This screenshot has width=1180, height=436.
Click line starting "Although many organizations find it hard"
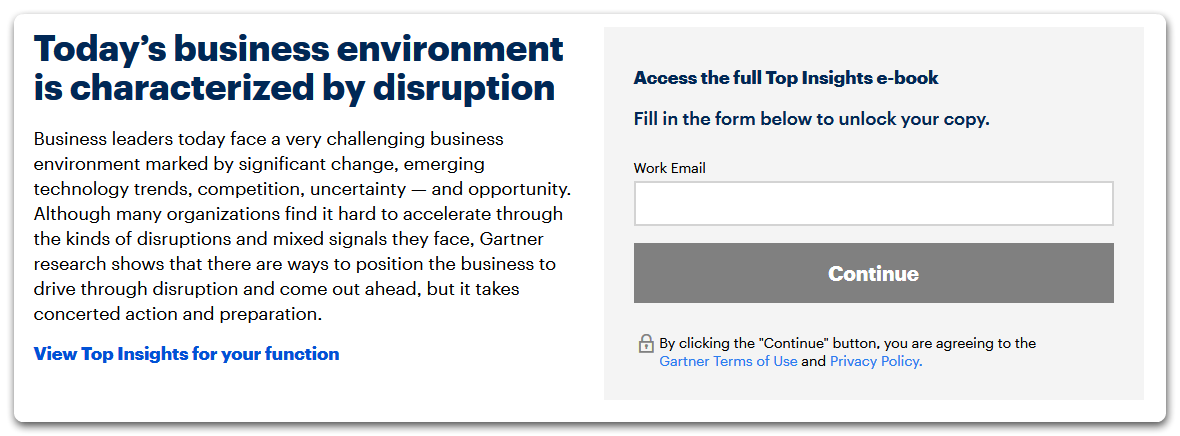point(298,214)
